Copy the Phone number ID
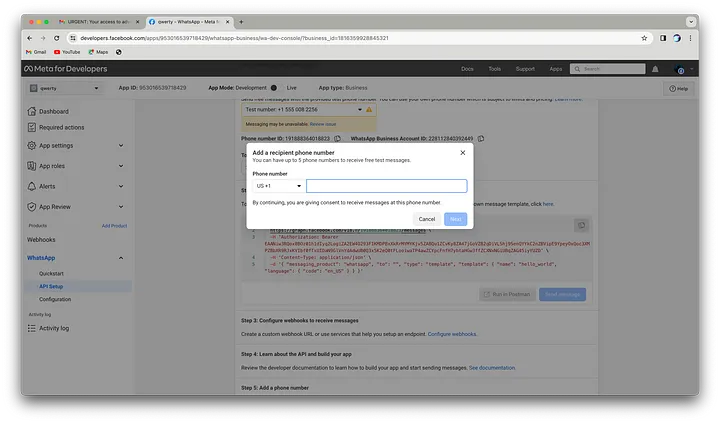The height and width of the screenshot is (423, 720). click(338, 138)
